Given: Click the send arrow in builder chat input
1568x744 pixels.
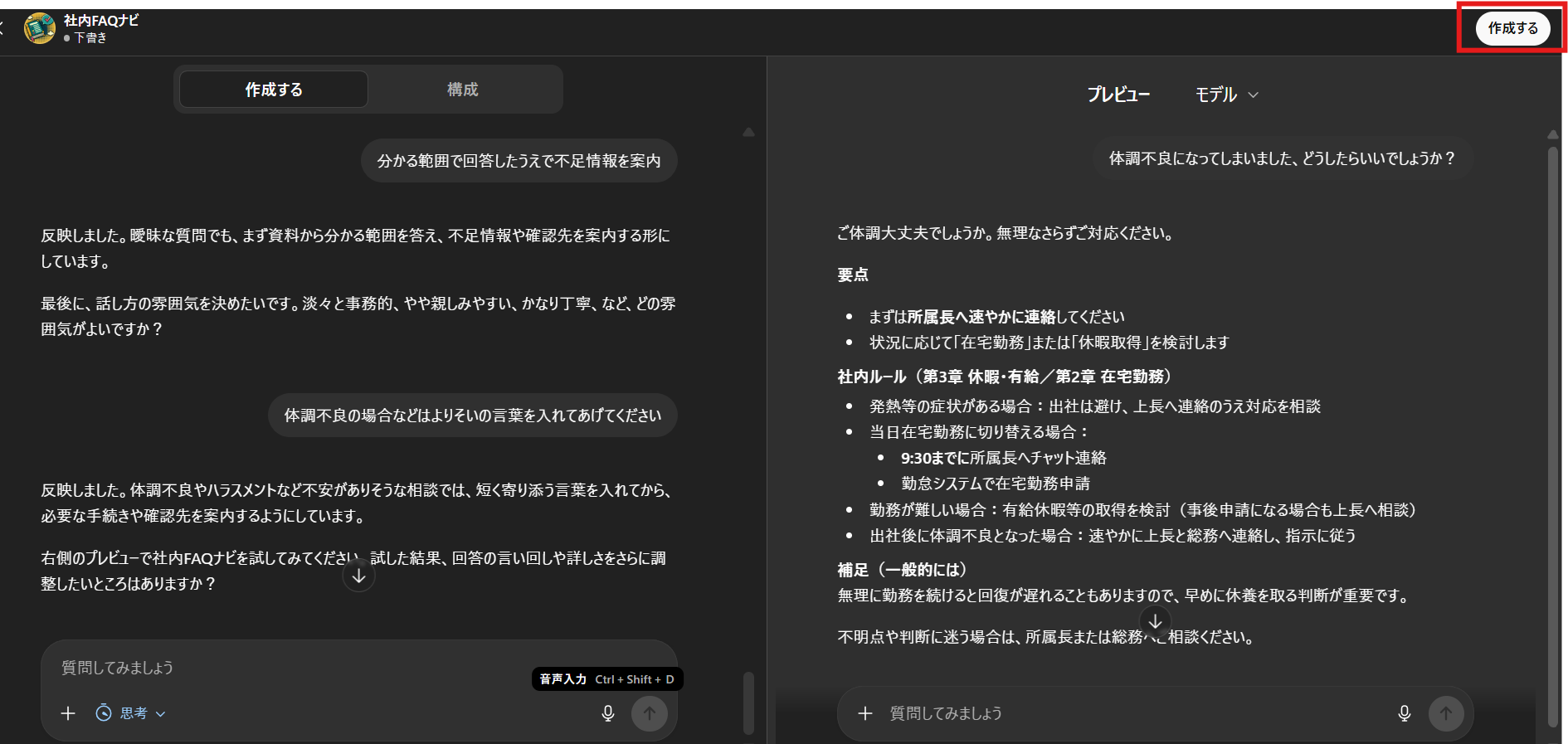Looking at the screenshot, I should click(x=649, y=713).
